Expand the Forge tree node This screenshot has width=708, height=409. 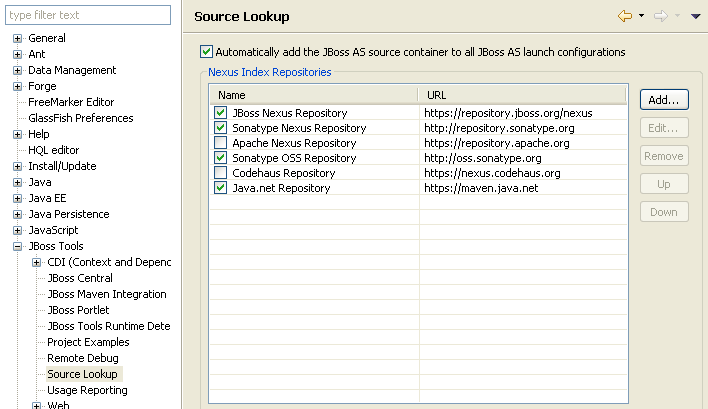click(17, 86)
